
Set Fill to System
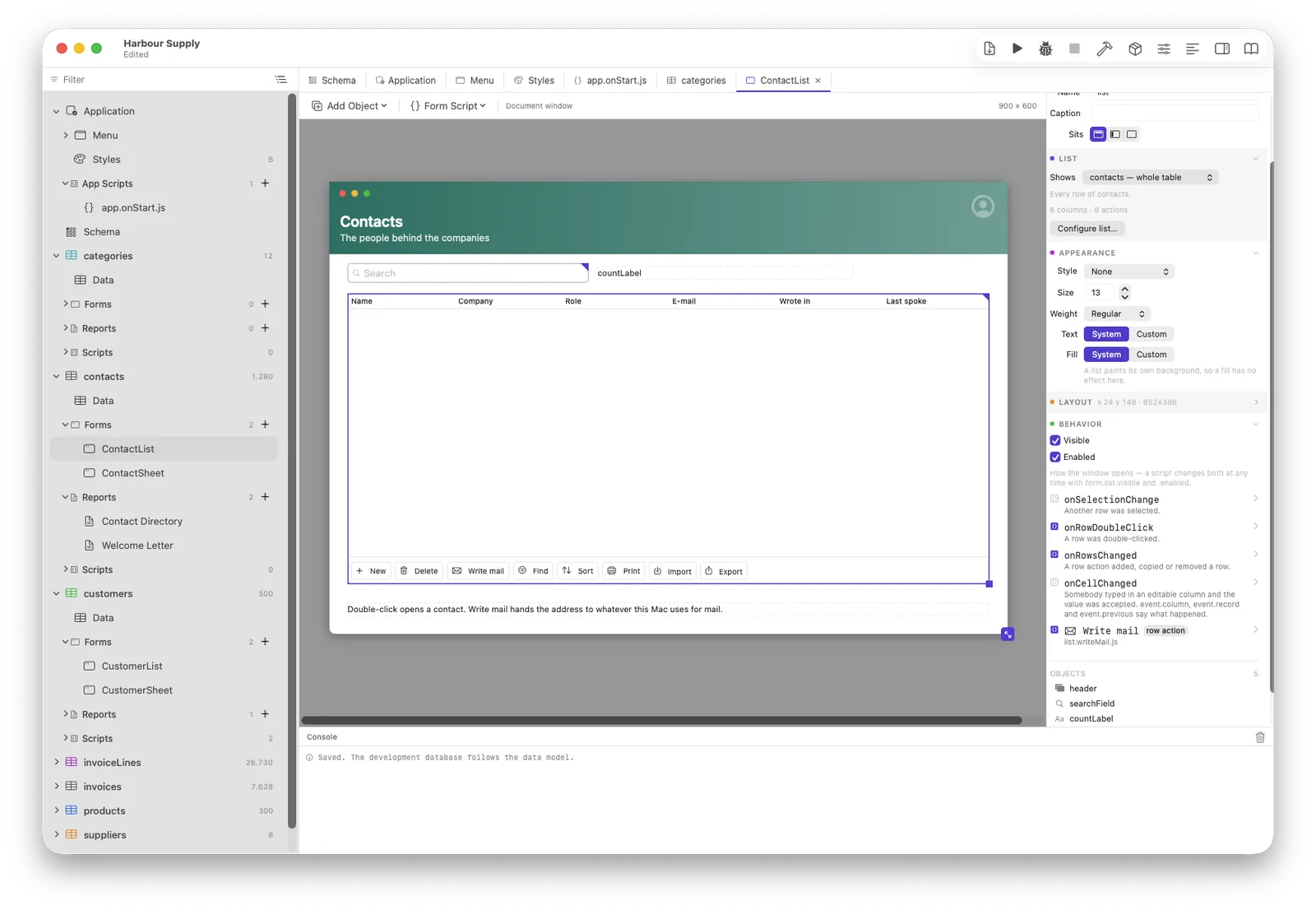tap(1106, 355)
